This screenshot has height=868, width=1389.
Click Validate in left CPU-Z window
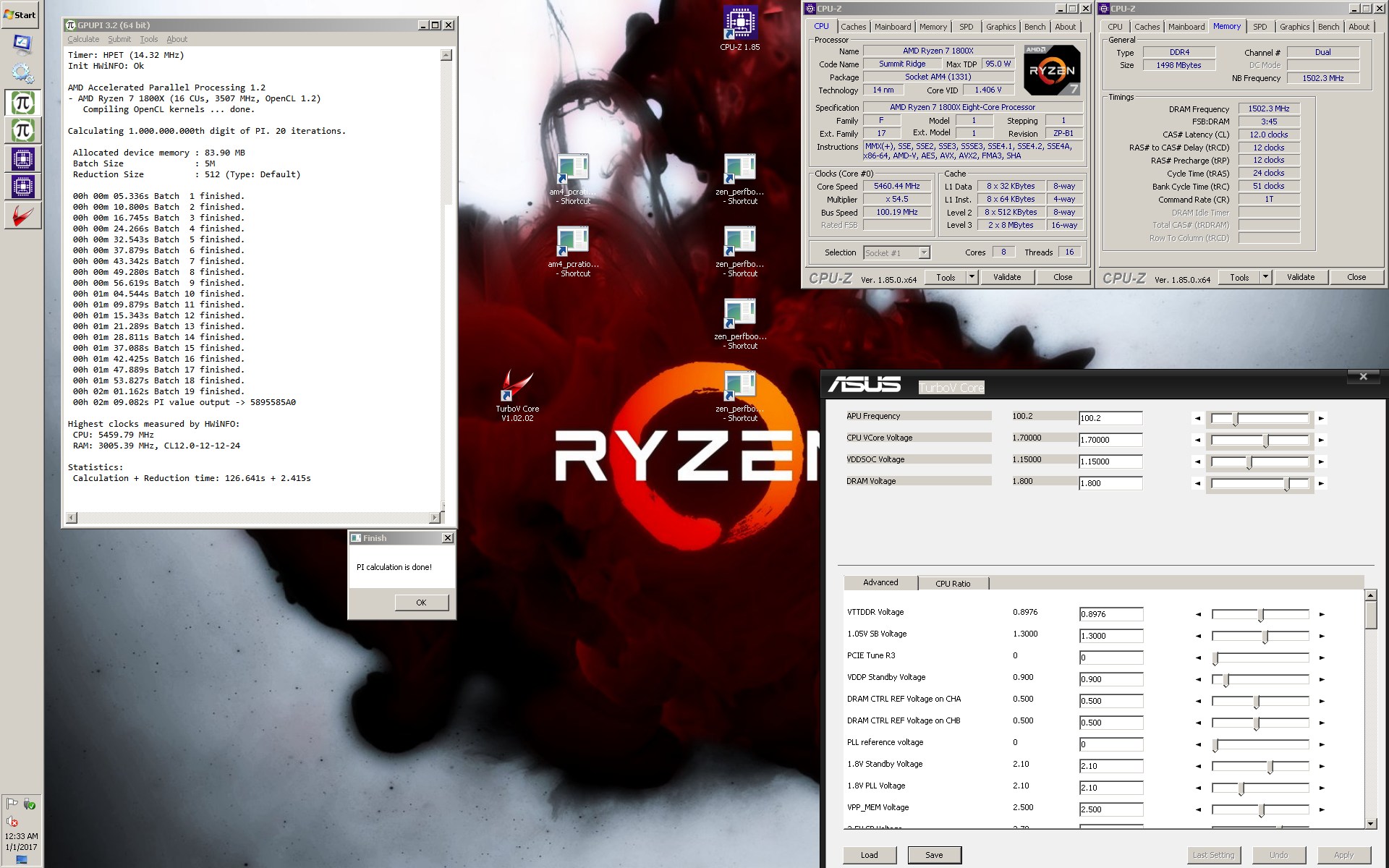click(1006, 277)
